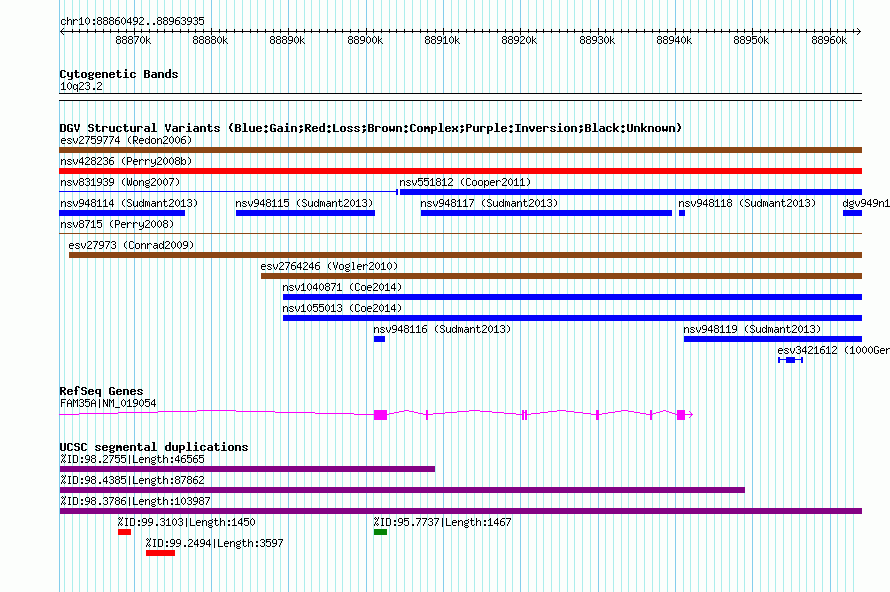Click the nsv948117 (Sudmant2013) label text
The width and height of the screenshot is (890, 592).
489,203
